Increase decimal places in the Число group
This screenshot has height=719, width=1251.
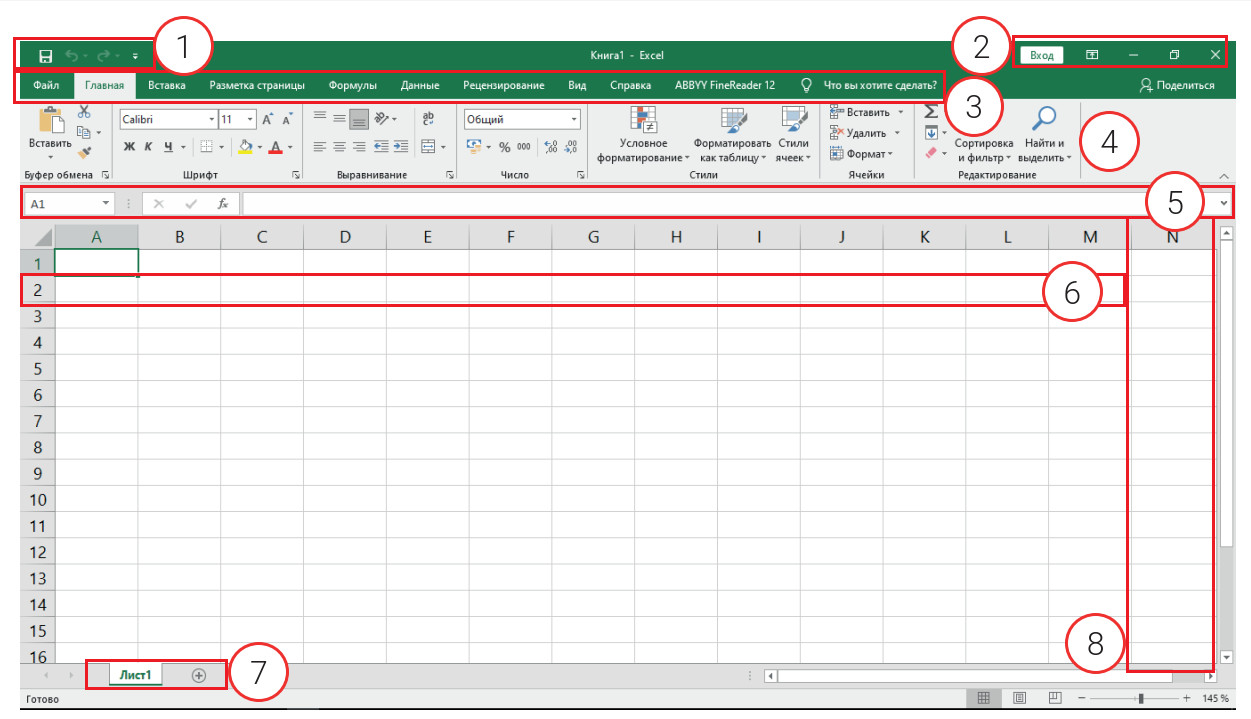[551, 147]
